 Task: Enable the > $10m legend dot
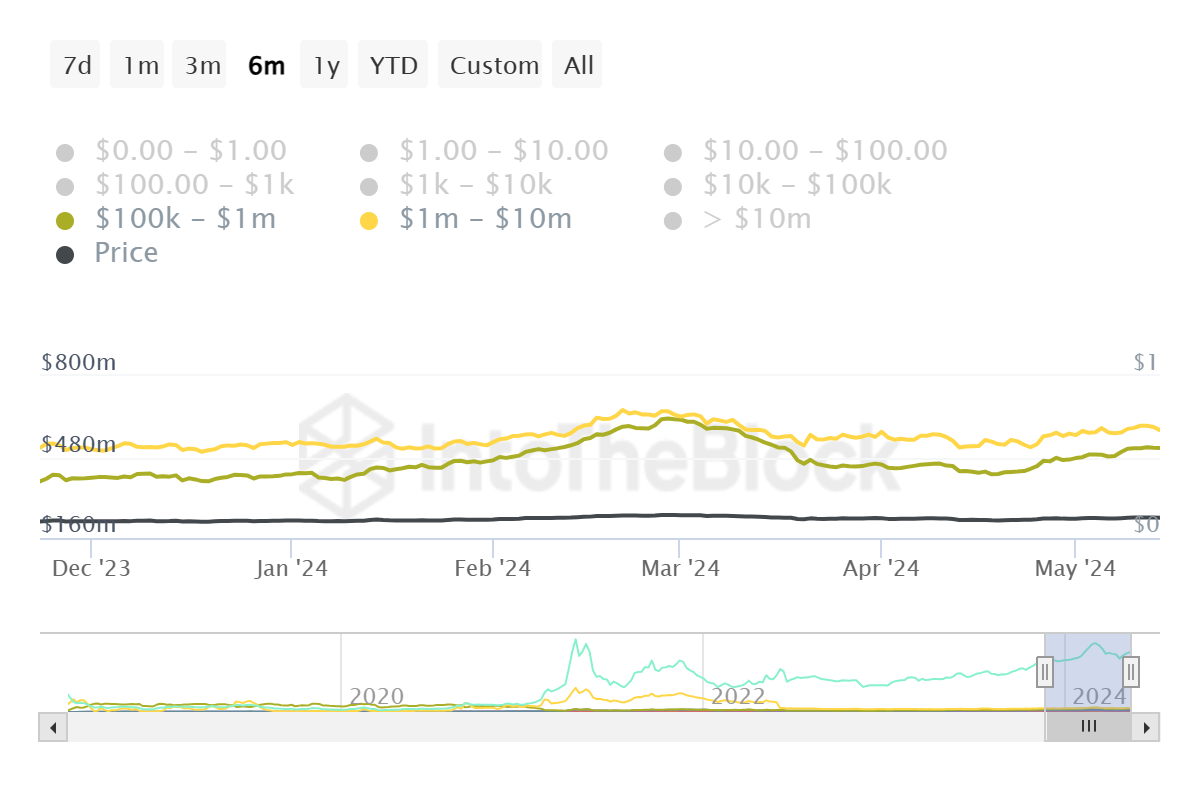[x=673, y=220]
